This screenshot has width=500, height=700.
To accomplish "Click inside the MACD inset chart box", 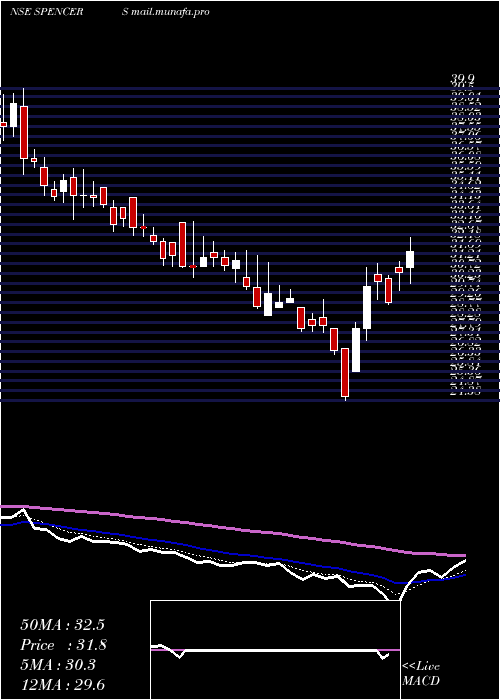I will click(x=275, y=650).
